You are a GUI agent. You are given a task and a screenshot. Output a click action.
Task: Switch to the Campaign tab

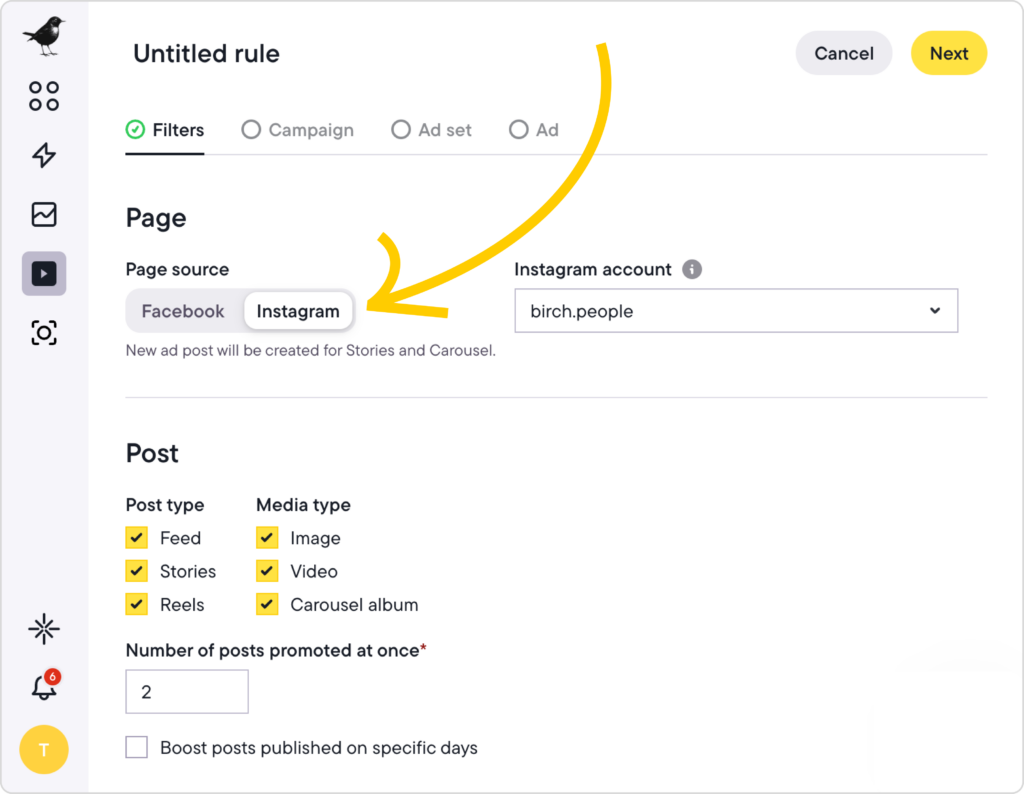(297, 130)
